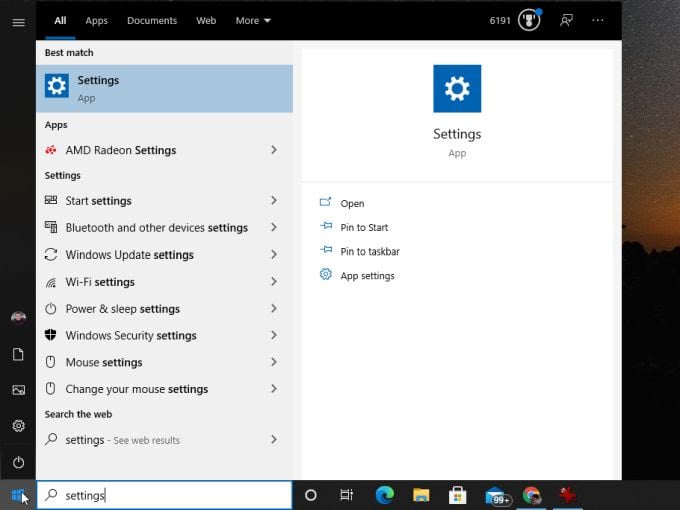The image size is (680, 510).
Task: Switch to the Apps search tab
Action: (x=96, y=20)
